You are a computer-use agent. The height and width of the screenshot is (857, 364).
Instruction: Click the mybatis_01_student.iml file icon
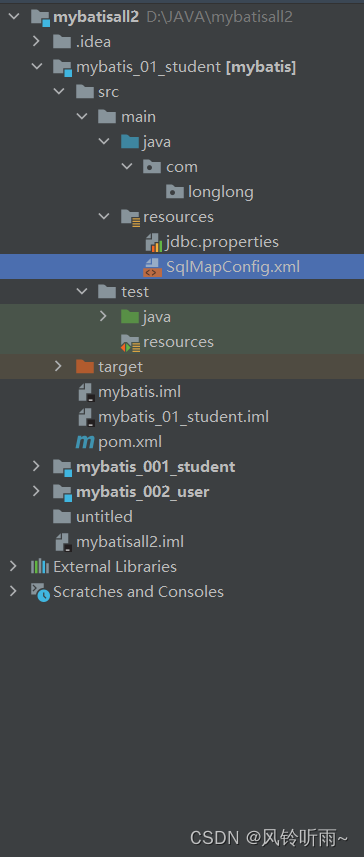pos(86,418)
